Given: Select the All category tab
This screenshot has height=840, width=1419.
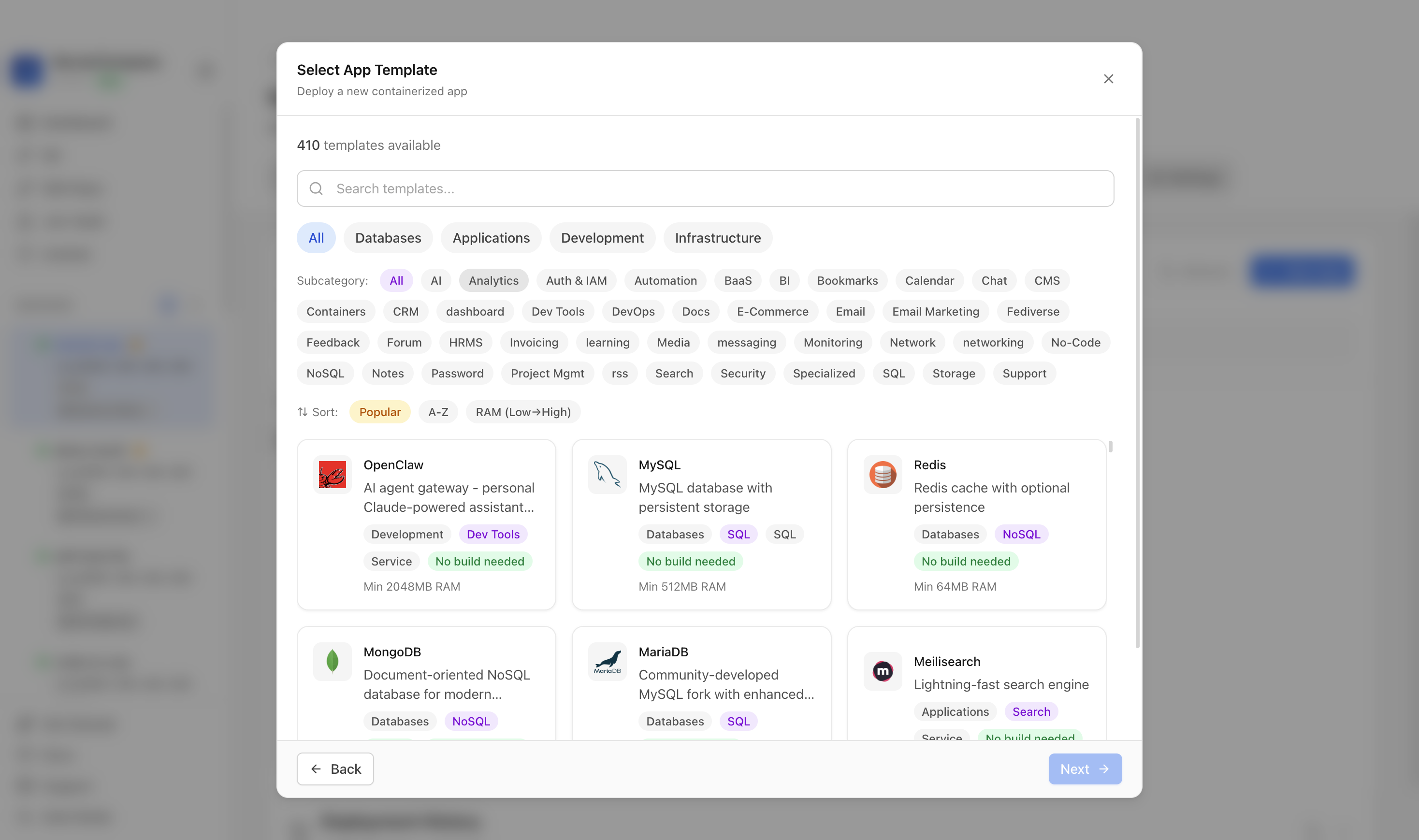Looking at the screenshot, I should pyautogui.click(x=317, y=238).
